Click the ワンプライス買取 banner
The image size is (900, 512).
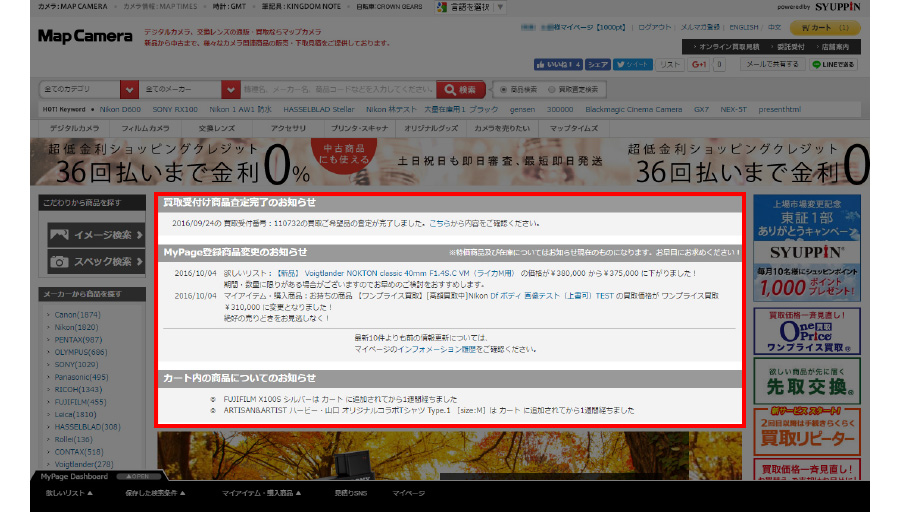(806, 331)
